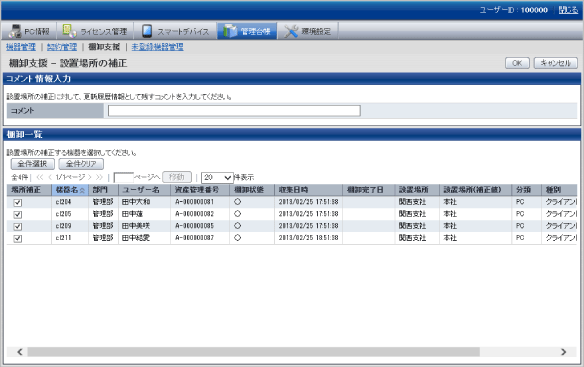Select the スマートデバイス phone icon
The image size is (584, 367).
coord(147,31)
